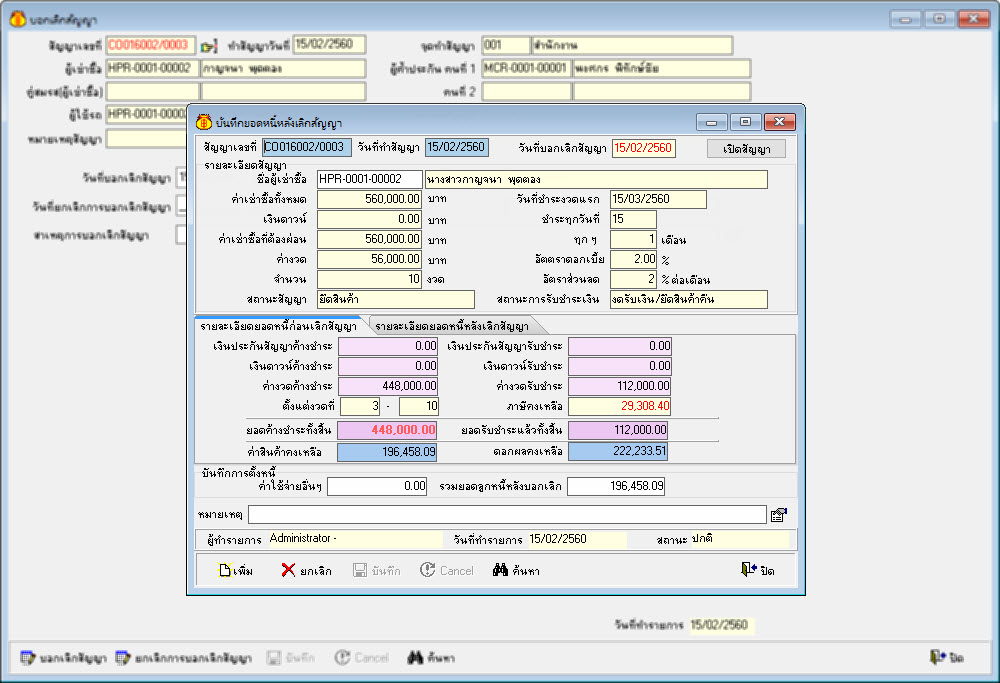1000x683 pixels.
Task: Click the ค่างวดรับชำระ field 112,000.00
Action: (x=620, y=386)
